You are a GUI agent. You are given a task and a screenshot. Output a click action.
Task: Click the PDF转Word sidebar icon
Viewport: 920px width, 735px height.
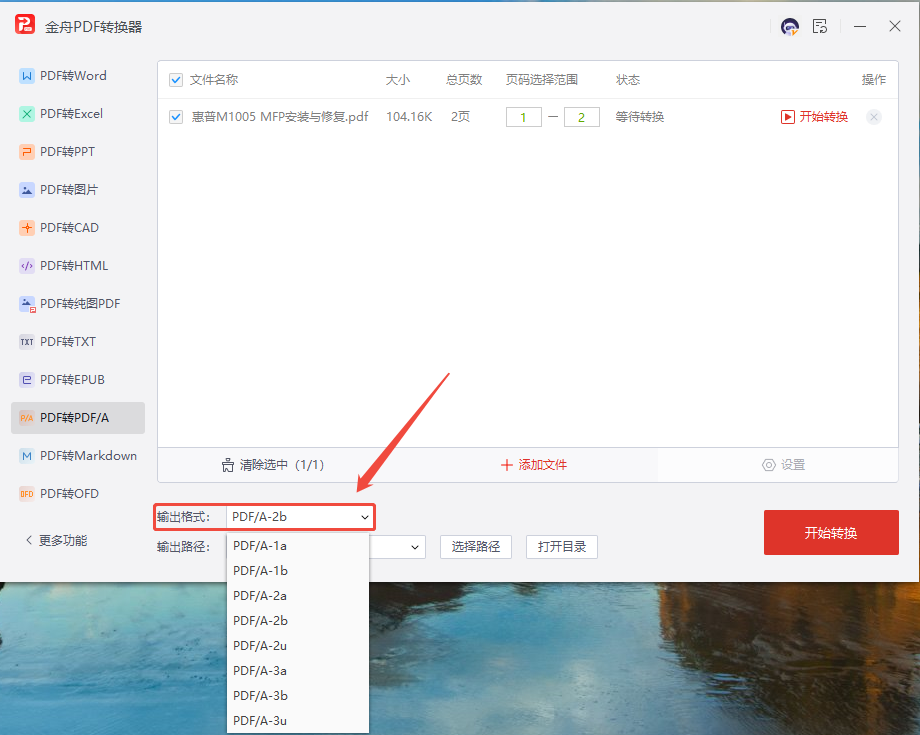(27, 76)
